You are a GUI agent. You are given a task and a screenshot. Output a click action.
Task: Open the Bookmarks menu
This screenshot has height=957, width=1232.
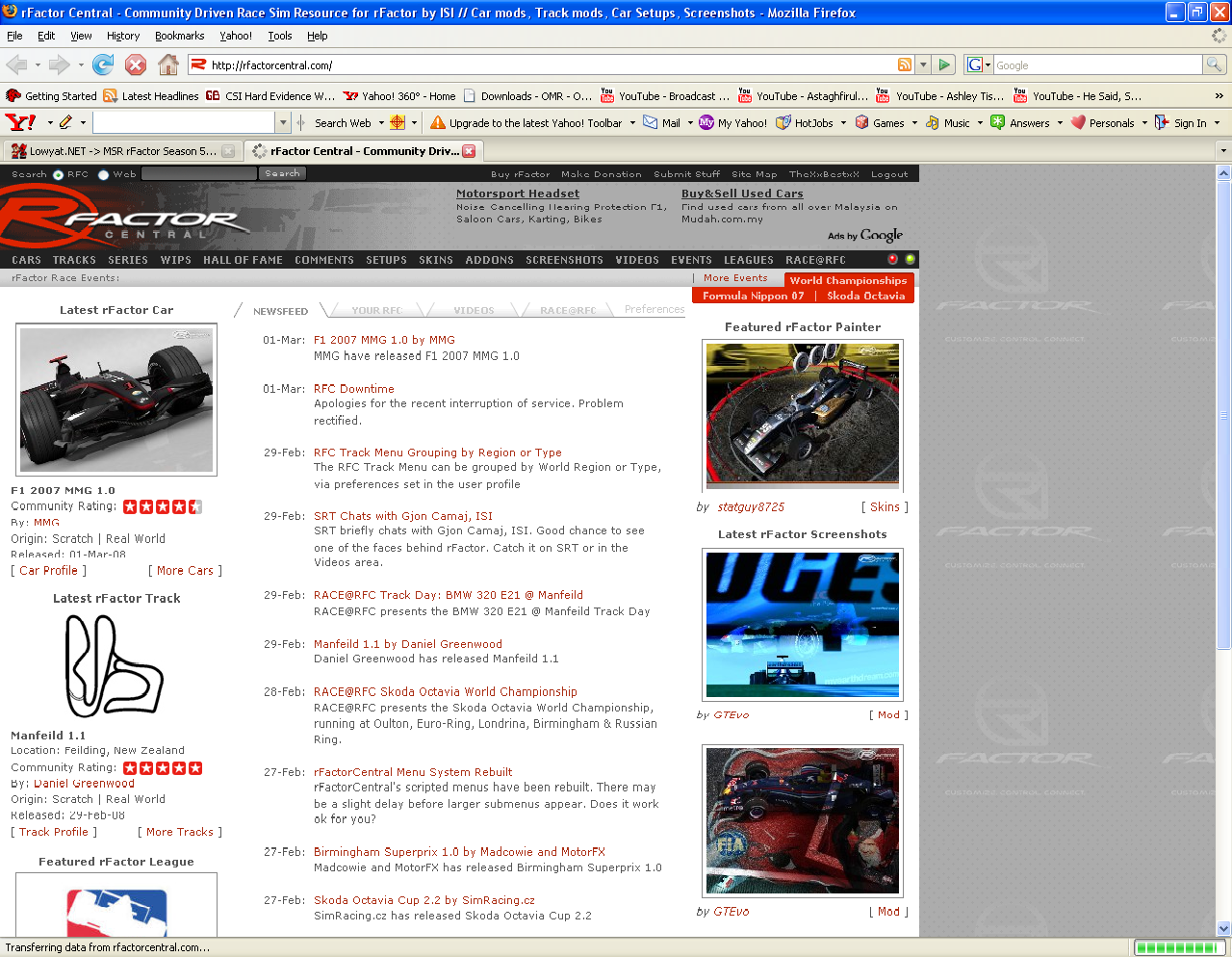179,36
